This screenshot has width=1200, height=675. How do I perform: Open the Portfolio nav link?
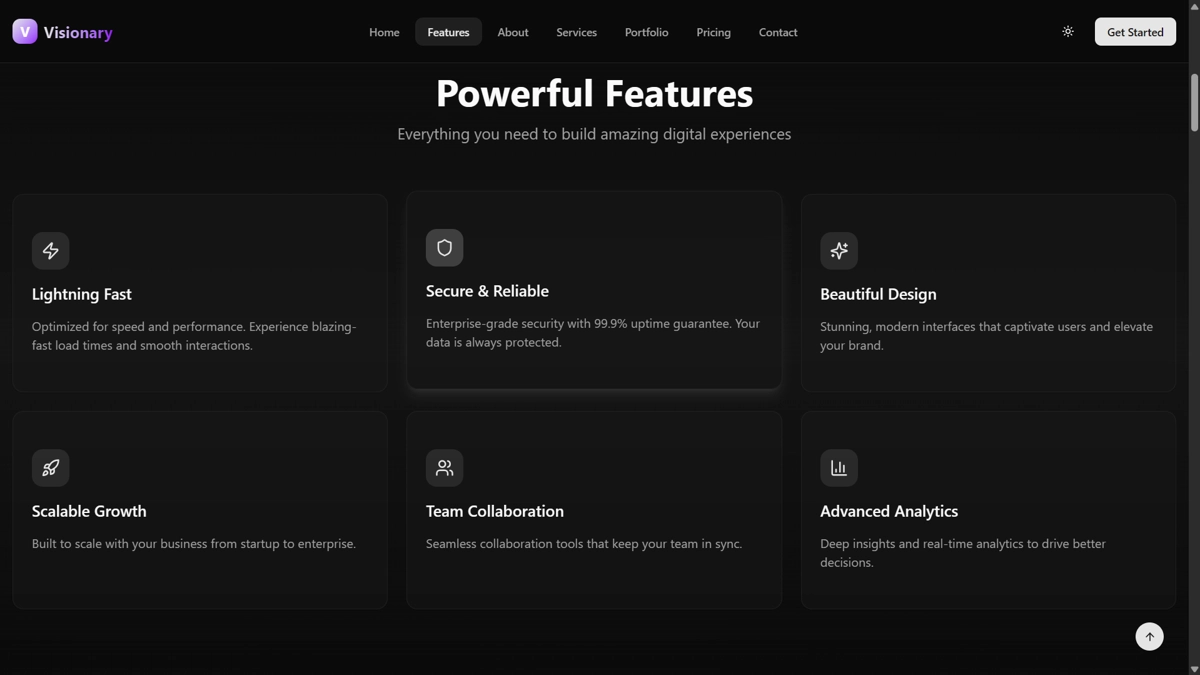pyautogui.click(x=646, y=32)
